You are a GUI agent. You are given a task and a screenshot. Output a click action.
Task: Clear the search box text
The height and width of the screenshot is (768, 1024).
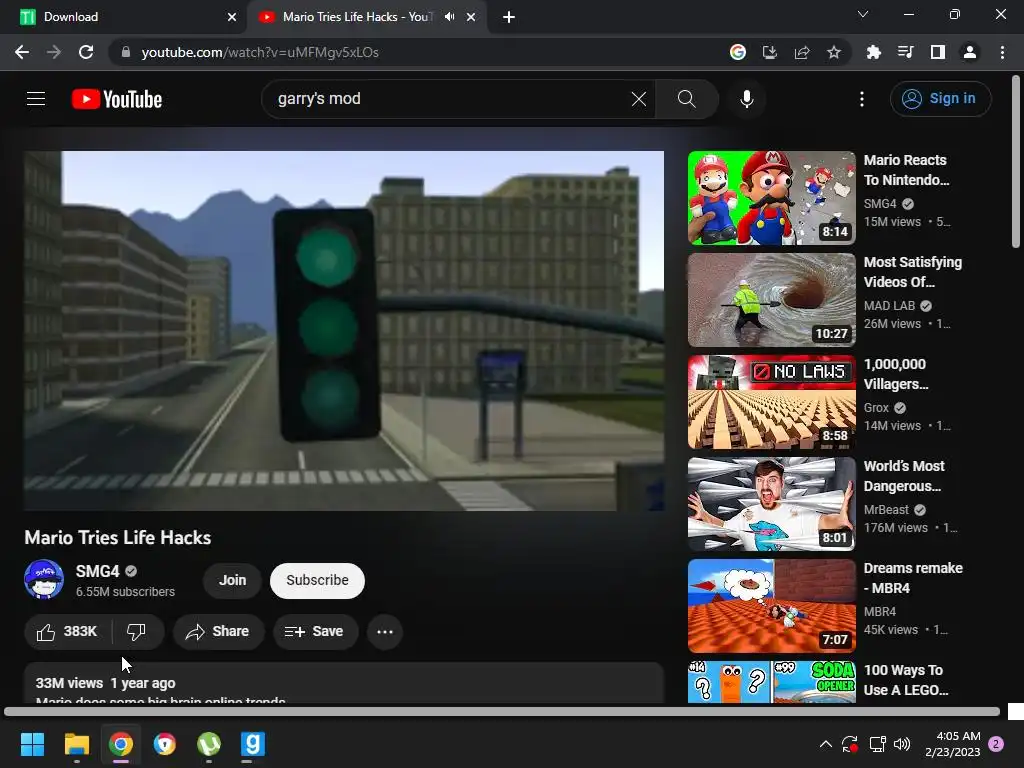point(639,99)
